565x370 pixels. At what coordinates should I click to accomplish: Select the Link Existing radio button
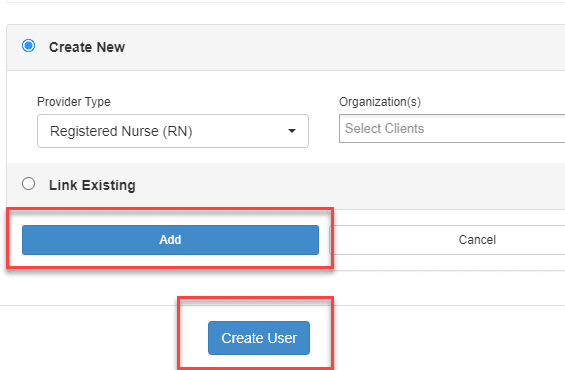click(28, 184)
